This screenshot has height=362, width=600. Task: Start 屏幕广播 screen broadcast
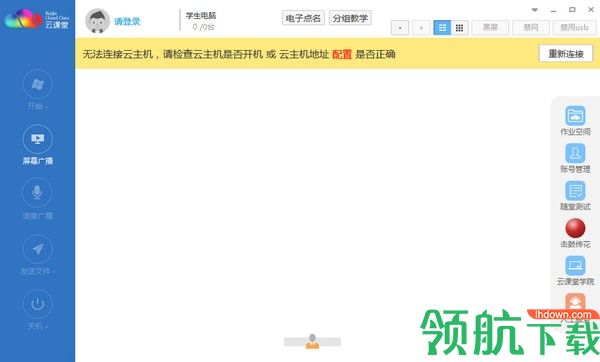click(38, 139)
